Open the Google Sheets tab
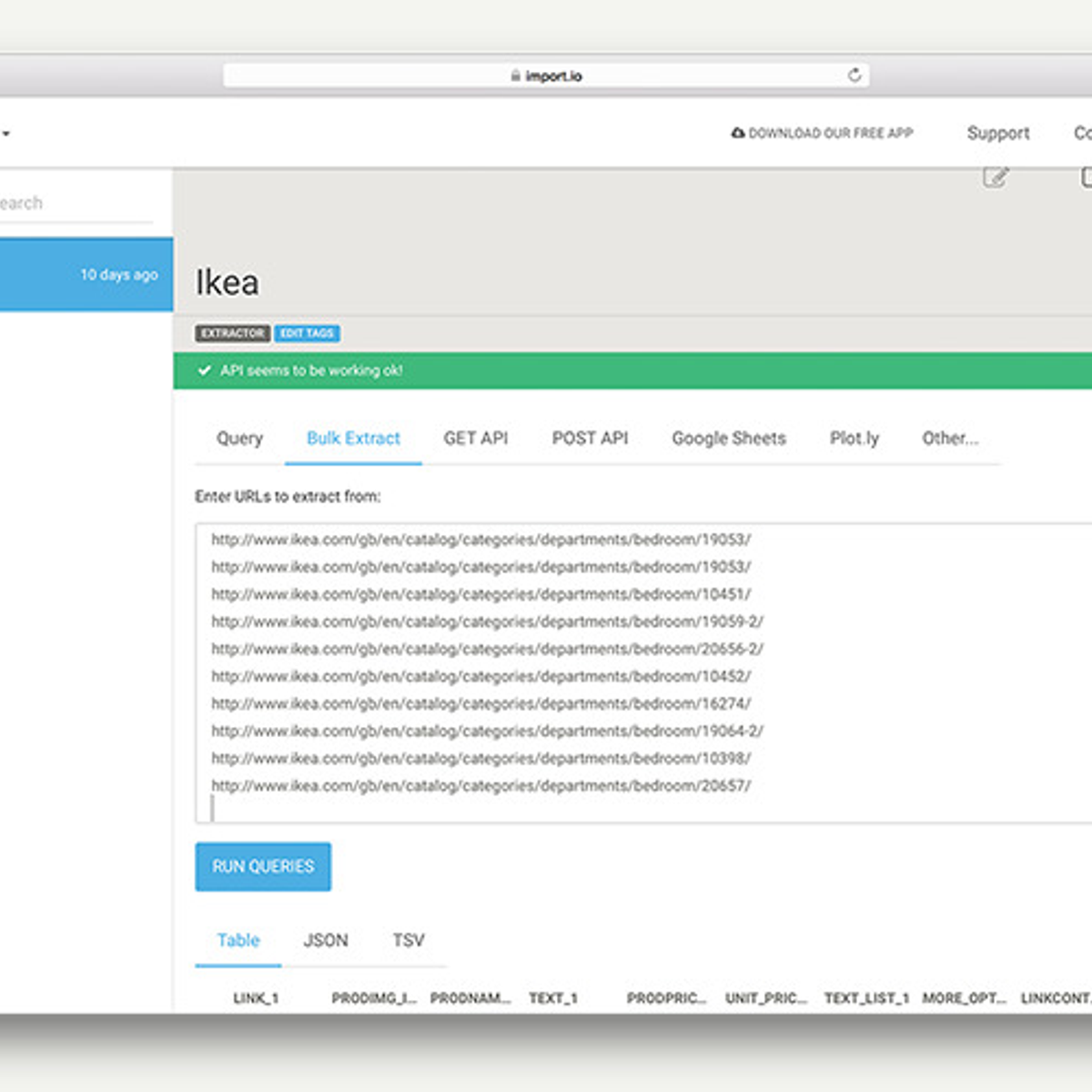1092x1092 pixels. [x=729, y=438]
